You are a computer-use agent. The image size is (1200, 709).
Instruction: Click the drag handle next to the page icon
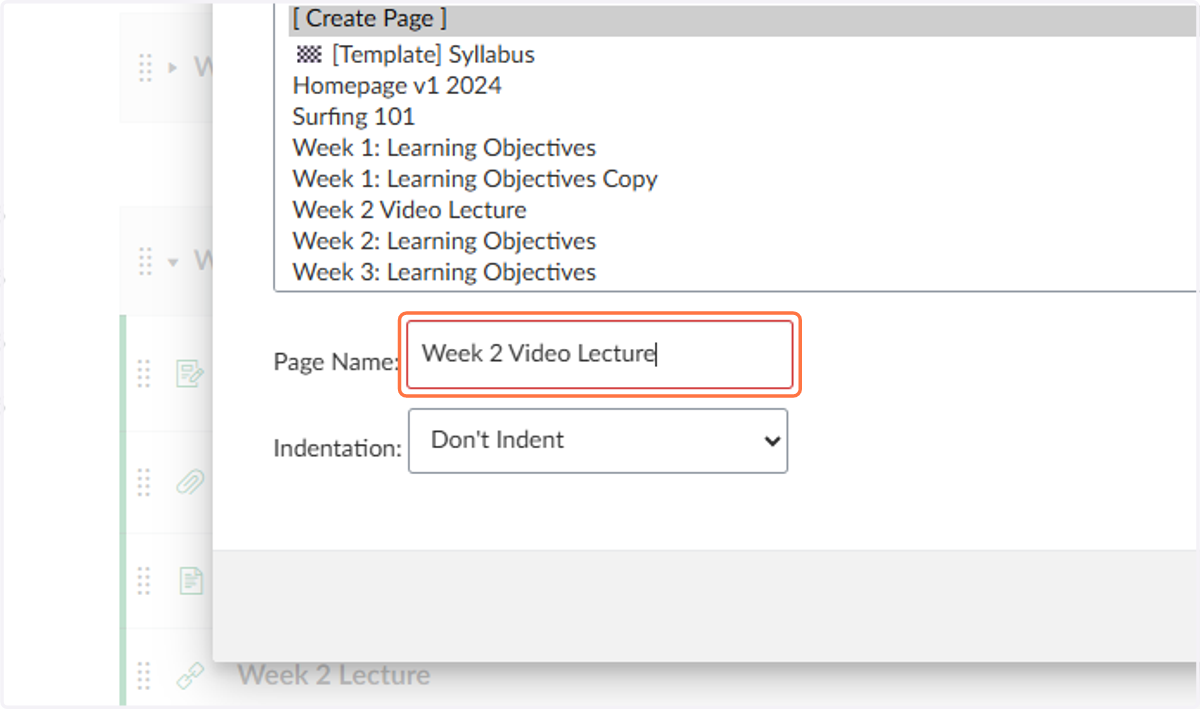coord(144,580)
